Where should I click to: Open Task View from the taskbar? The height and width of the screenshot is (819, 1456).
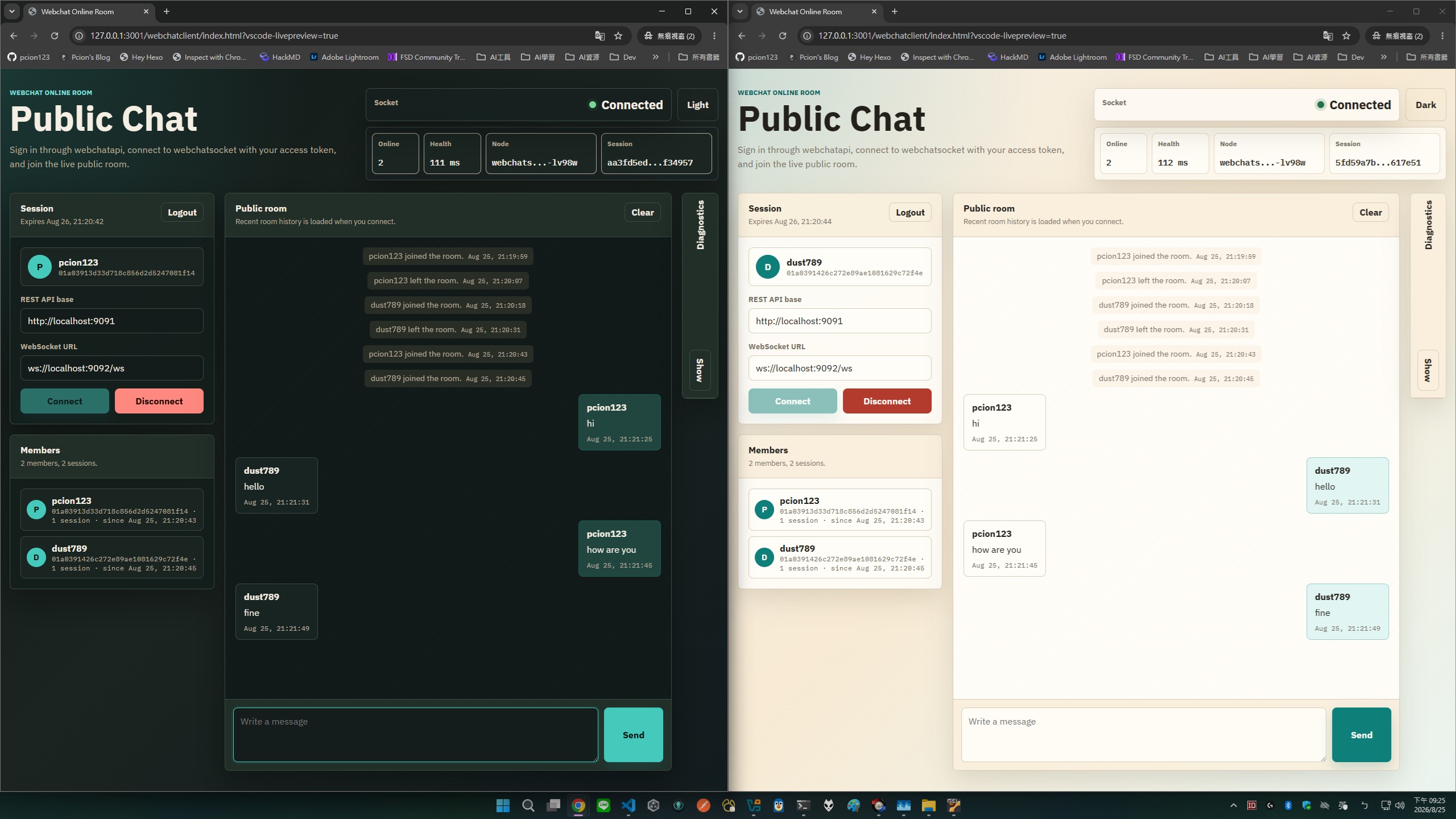tap(553, 805)
